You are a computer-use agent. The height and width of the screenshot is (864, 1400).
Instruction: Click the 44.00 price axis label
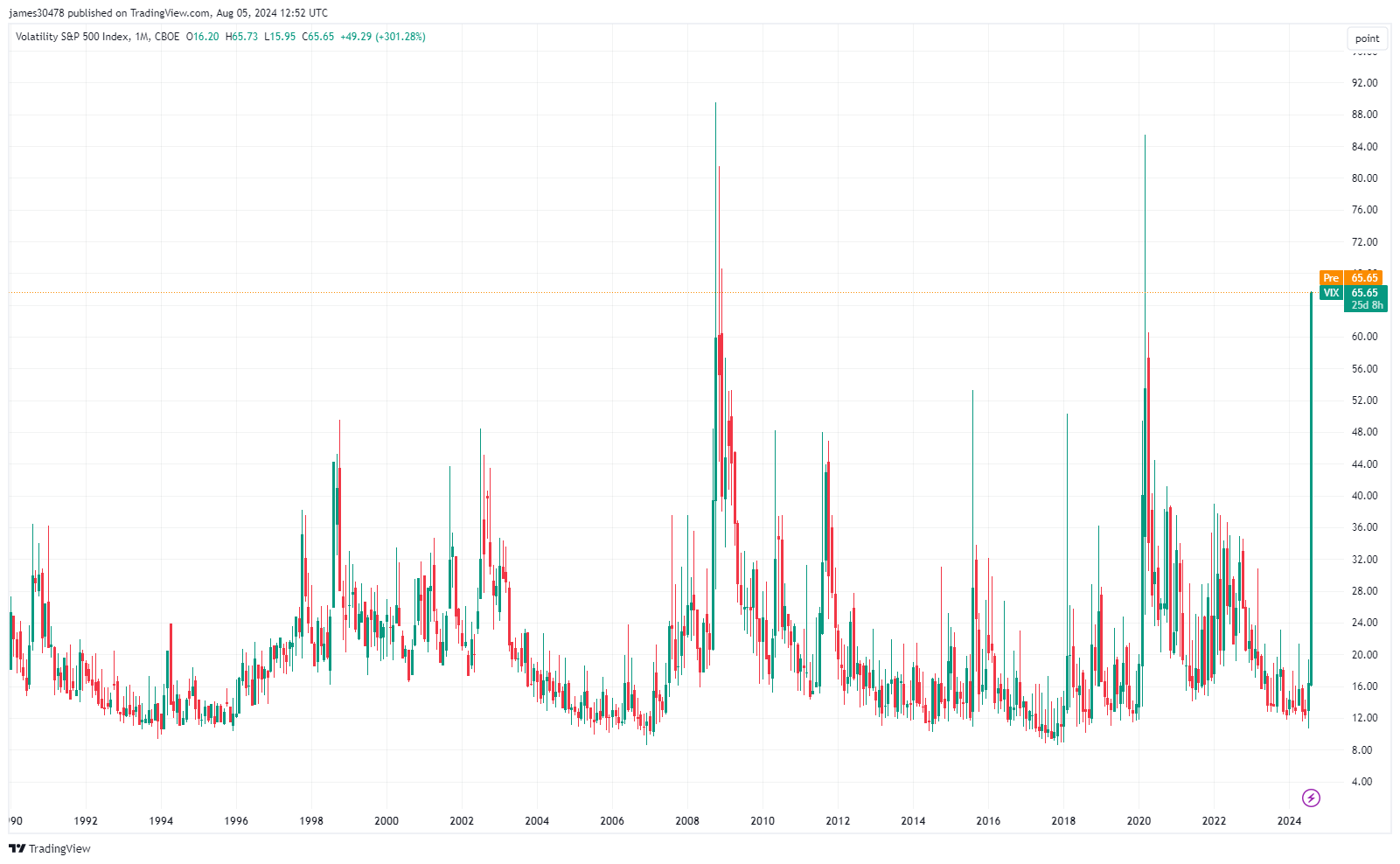tap(1364, 464)
